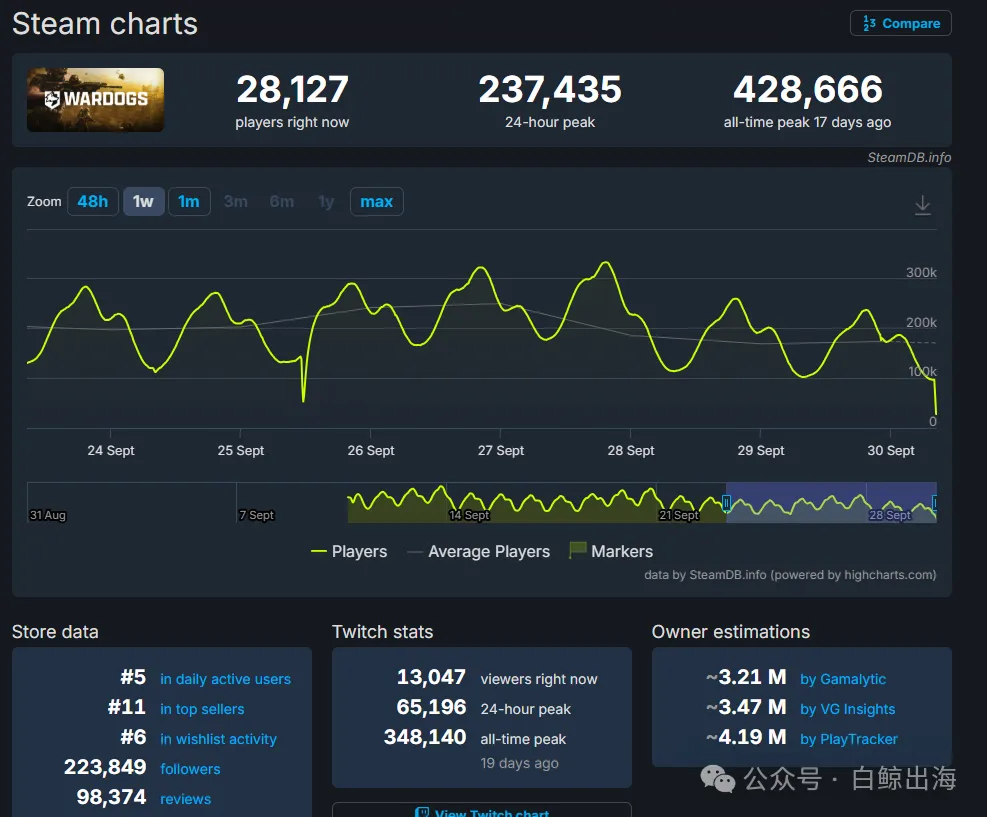
Task: Click the 348,140 Twitch all-time peak value
Action: (x=425, y=737)
